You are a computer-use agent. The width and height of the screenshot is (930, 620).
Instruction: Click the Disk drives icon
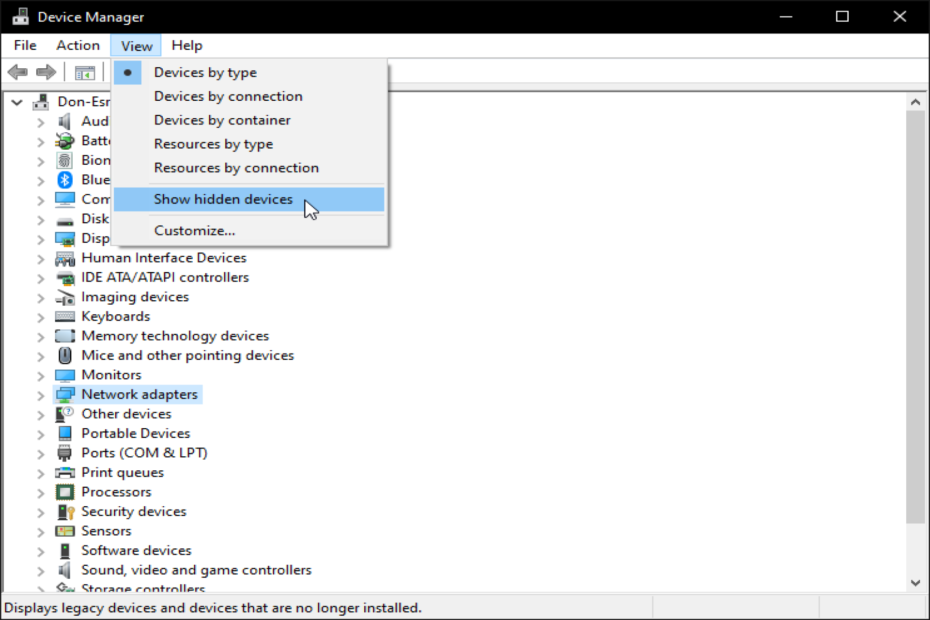tap(65, 221)
